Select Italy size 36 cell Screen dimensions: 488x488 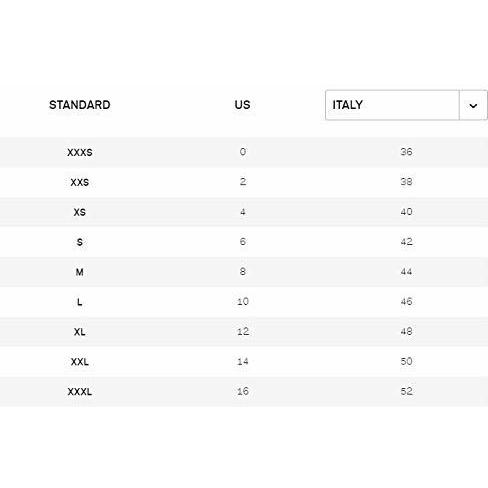pos(406,152)
